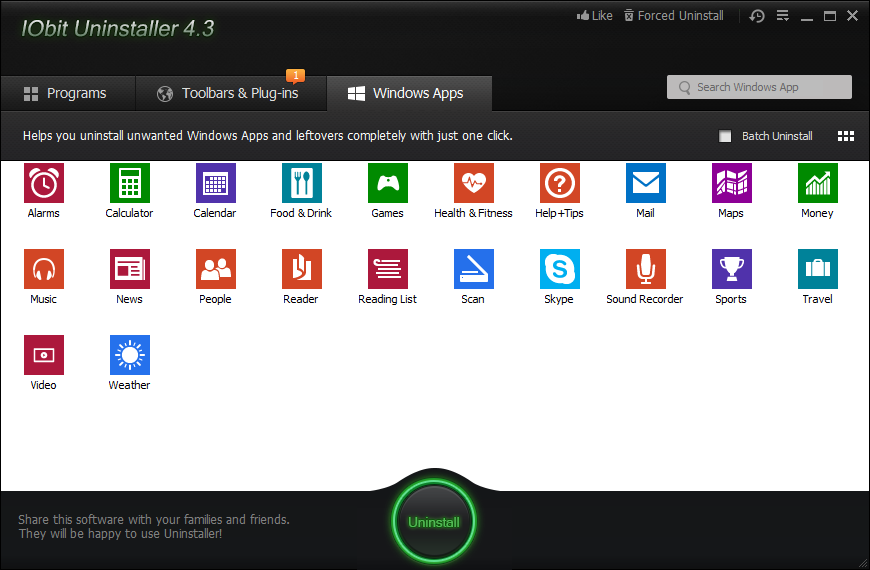
Task: Select the Travel app icon
Action: click(x=818, y=269)
